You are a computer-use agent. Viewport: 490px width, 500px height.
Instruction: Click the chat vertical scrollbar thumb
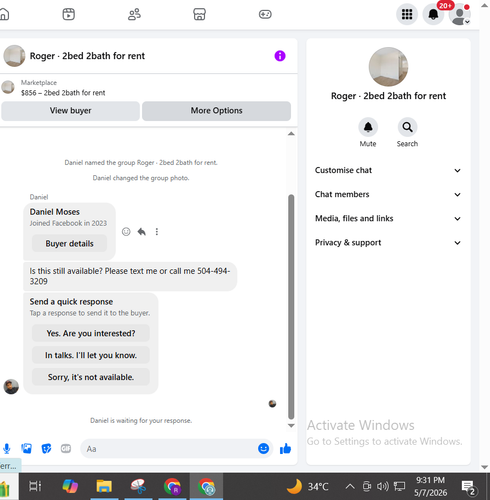click(291, 307)
